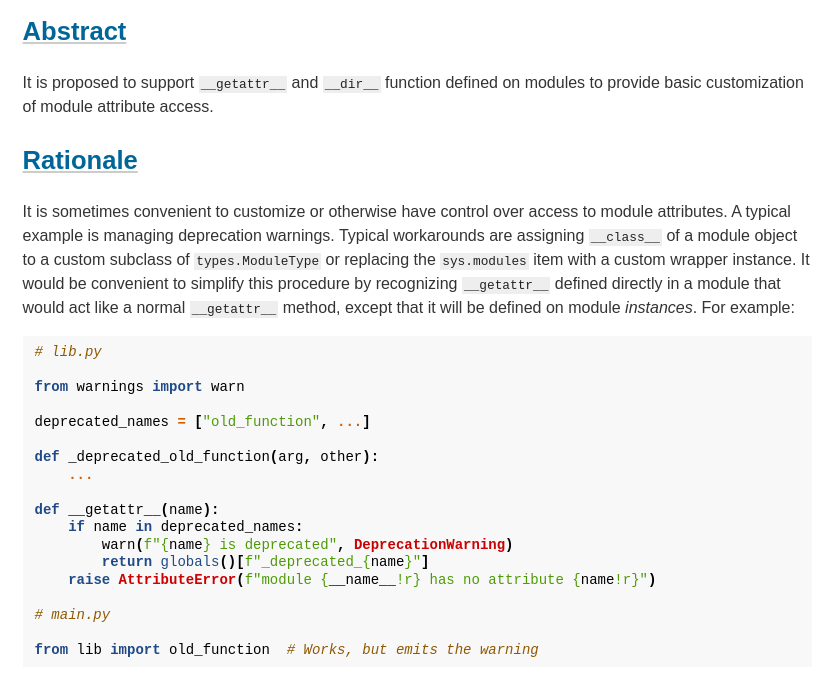Click the raise keyword in the code
The height and width of the screenshot is (687, 831).
click(89, 580)
